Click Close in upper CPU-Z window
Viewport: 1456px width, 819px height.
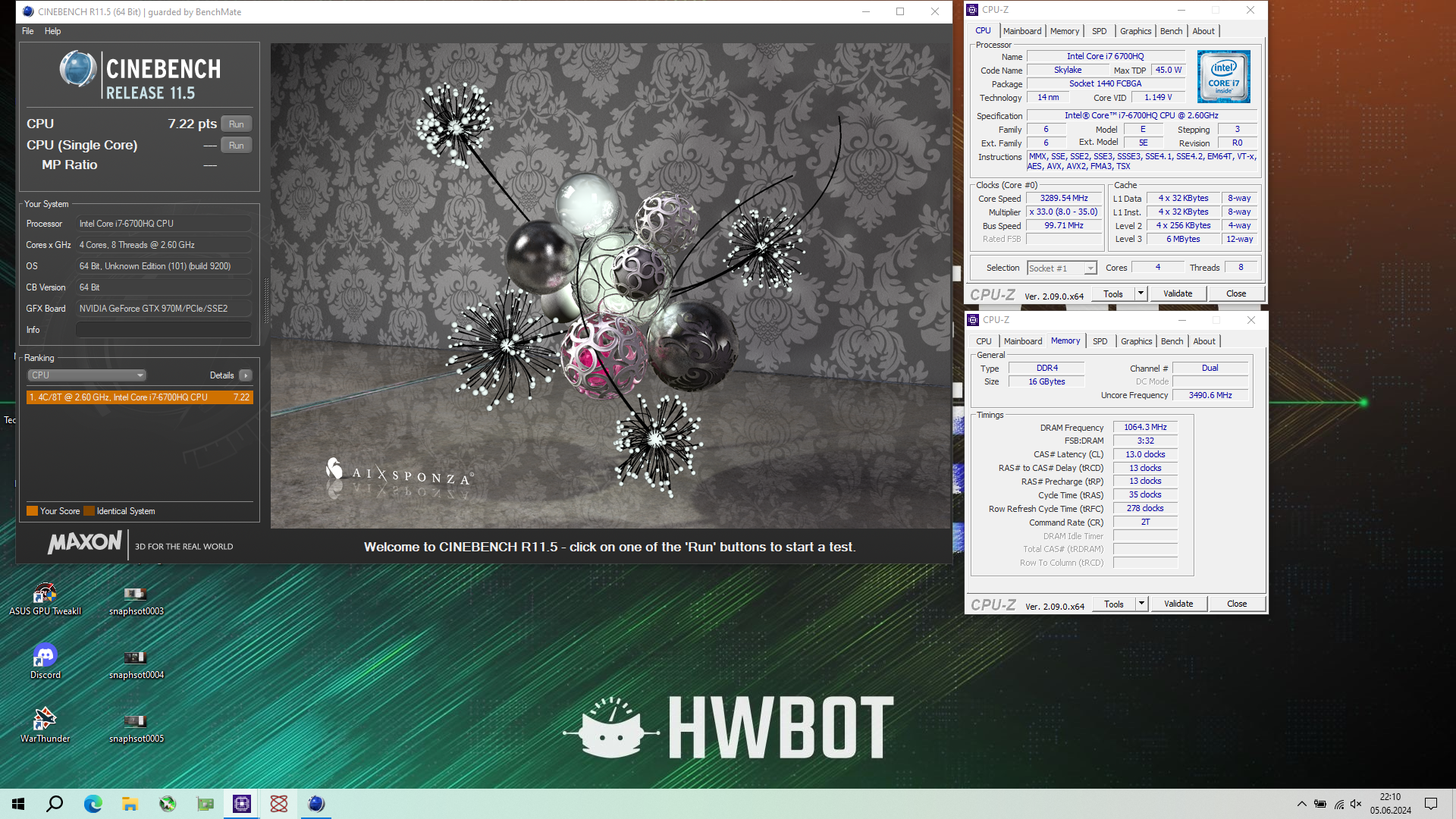pyautogui.click(x=1236, y=293)
